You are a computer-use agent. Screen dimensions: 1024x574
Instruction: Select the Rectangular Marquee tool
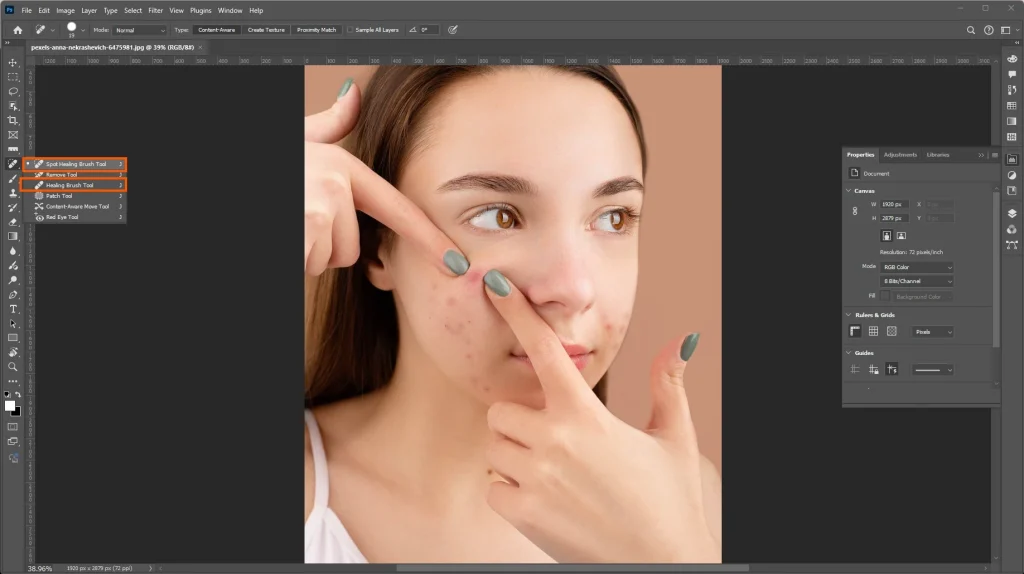click(x=12, y=77)
